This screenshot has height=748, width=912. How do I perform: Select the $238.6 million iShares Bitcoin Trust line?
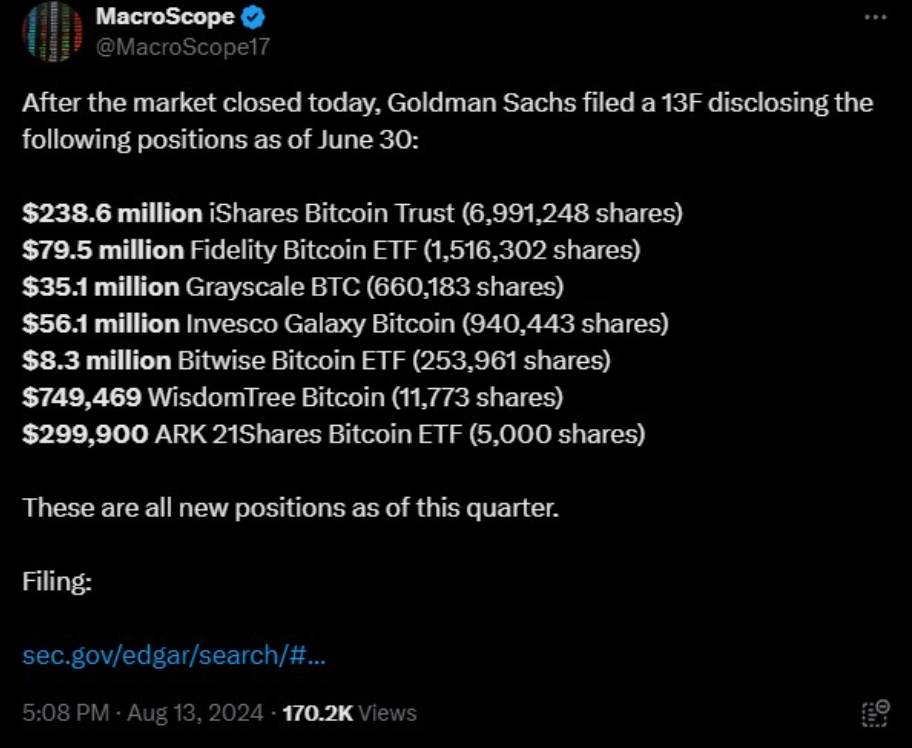(x=352, y=213)
